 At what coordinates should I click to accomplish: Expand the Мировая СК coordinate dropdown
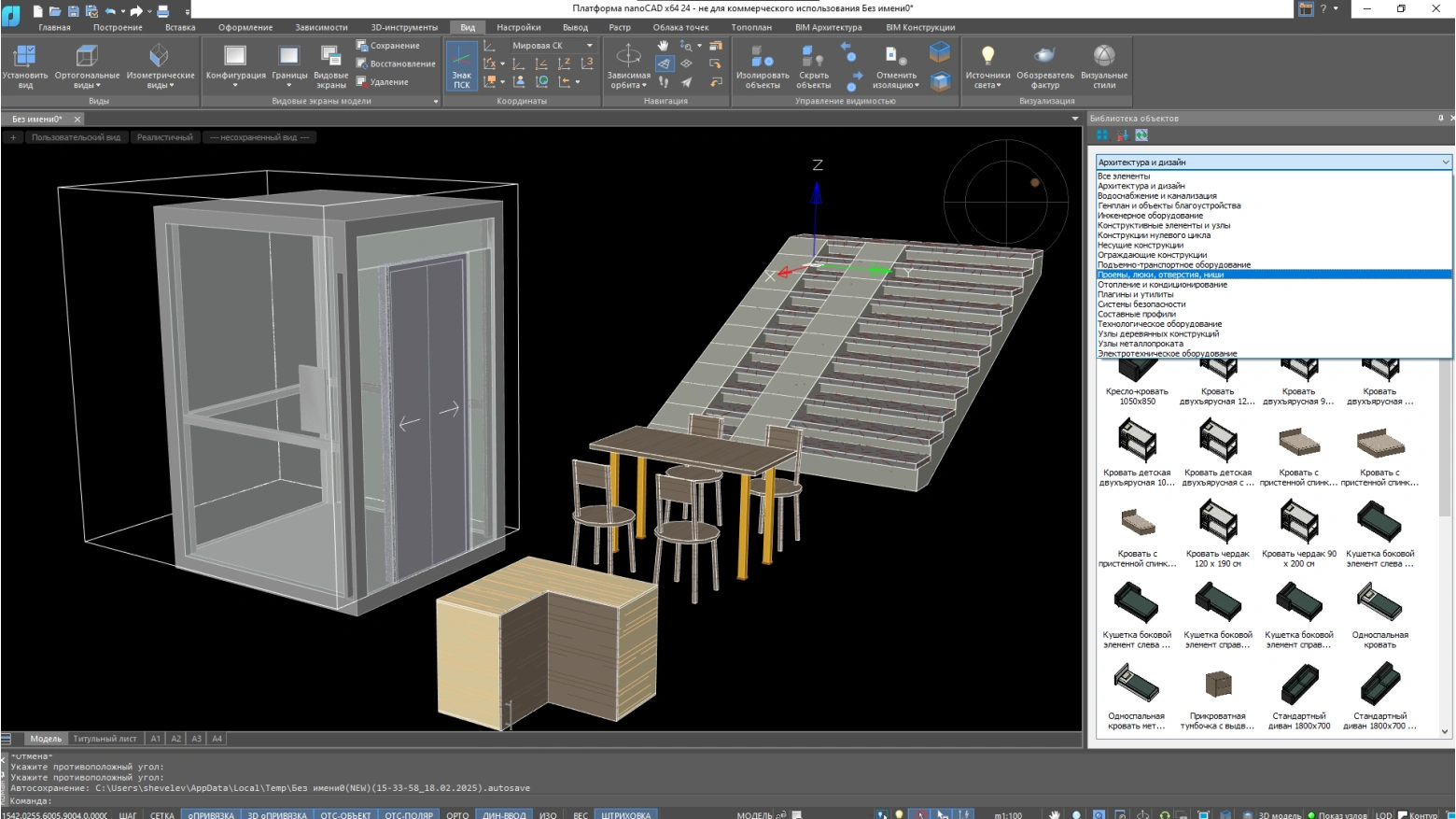pyautogui.click(x=589, y=46)
